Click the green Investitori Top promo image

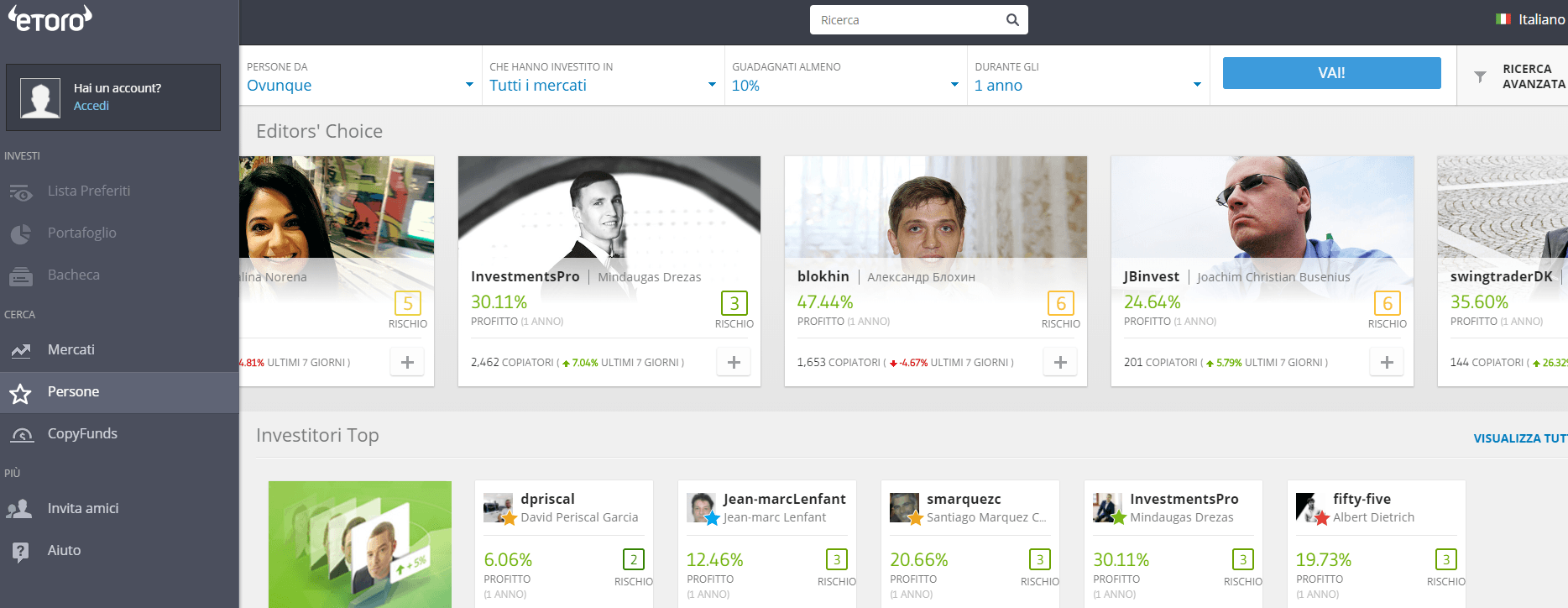coord(360,544)
